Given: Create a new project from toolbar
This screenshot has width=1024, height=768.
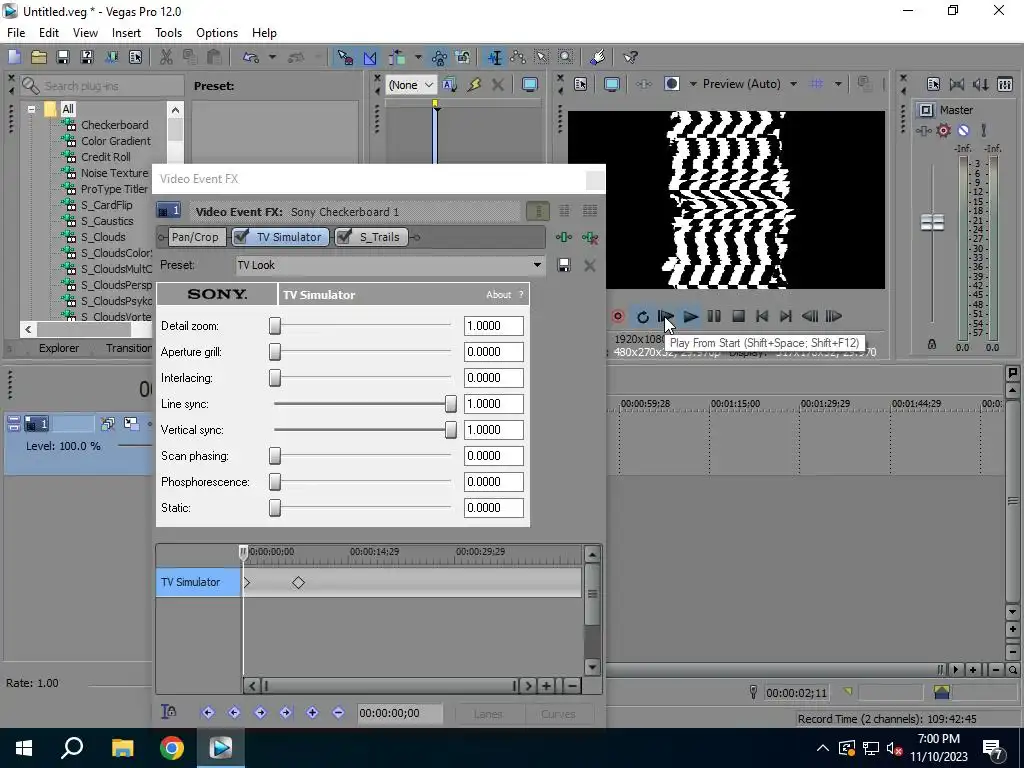Looking at the screenshot, I should (x=14, y=57).
